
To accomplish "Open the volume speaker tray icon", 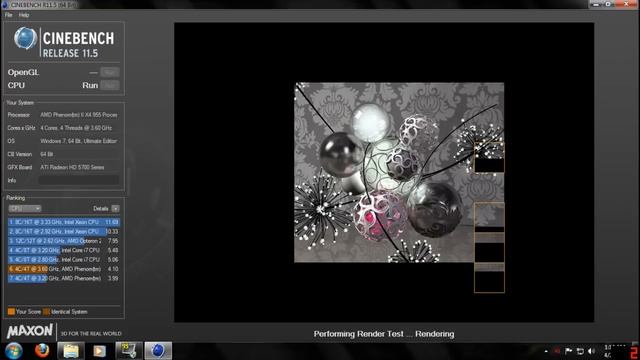I will 591,351.
